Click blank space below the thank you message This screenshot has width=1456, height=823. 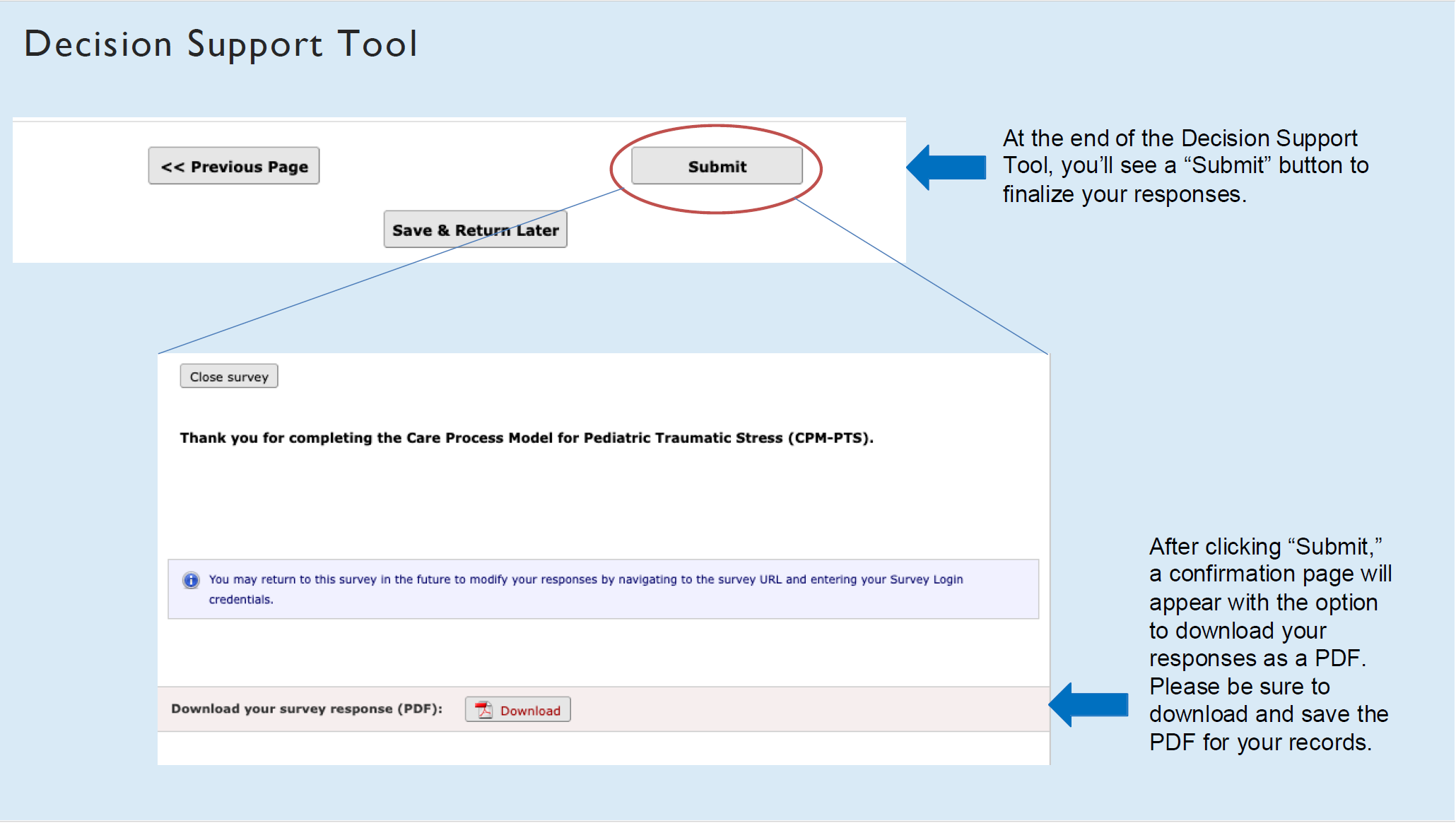(526, 502)
